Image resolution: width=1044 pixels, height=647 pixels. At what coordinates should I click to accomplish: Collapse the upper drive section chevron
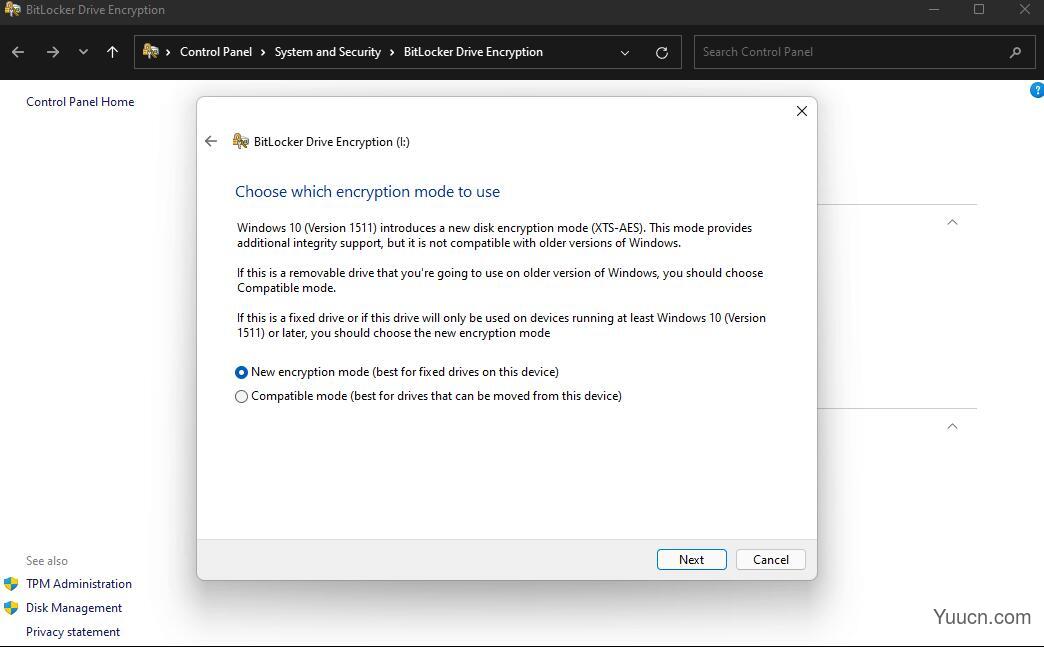952,222
